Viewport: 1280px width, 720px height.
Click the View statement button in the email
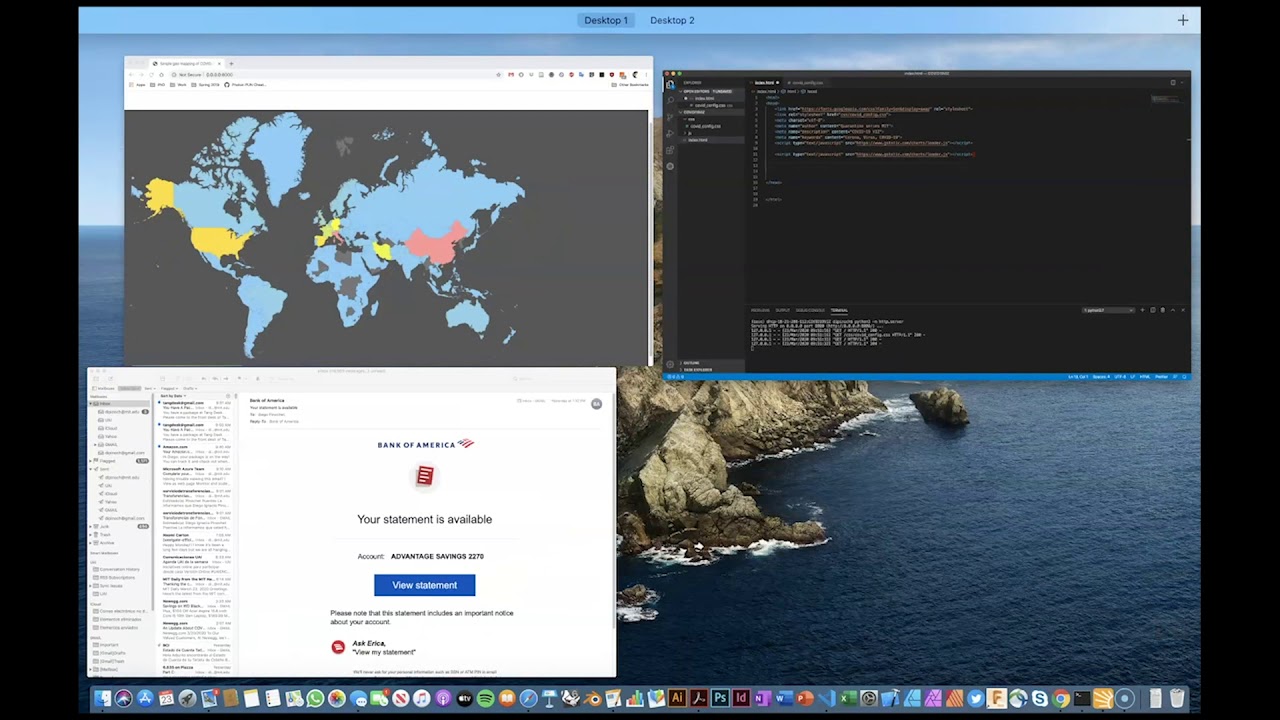pyautogui.click(x=424, y=585)
